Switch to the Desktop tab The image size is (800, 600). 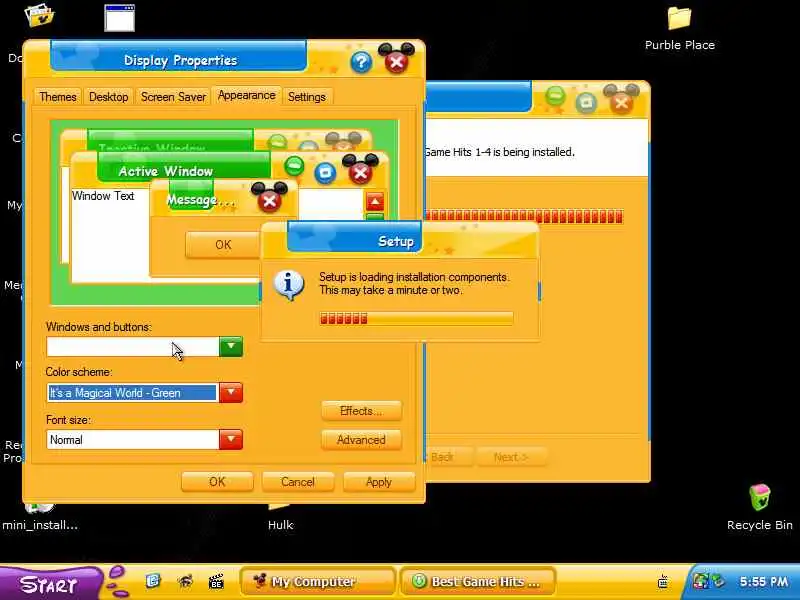tap(108, 97)
